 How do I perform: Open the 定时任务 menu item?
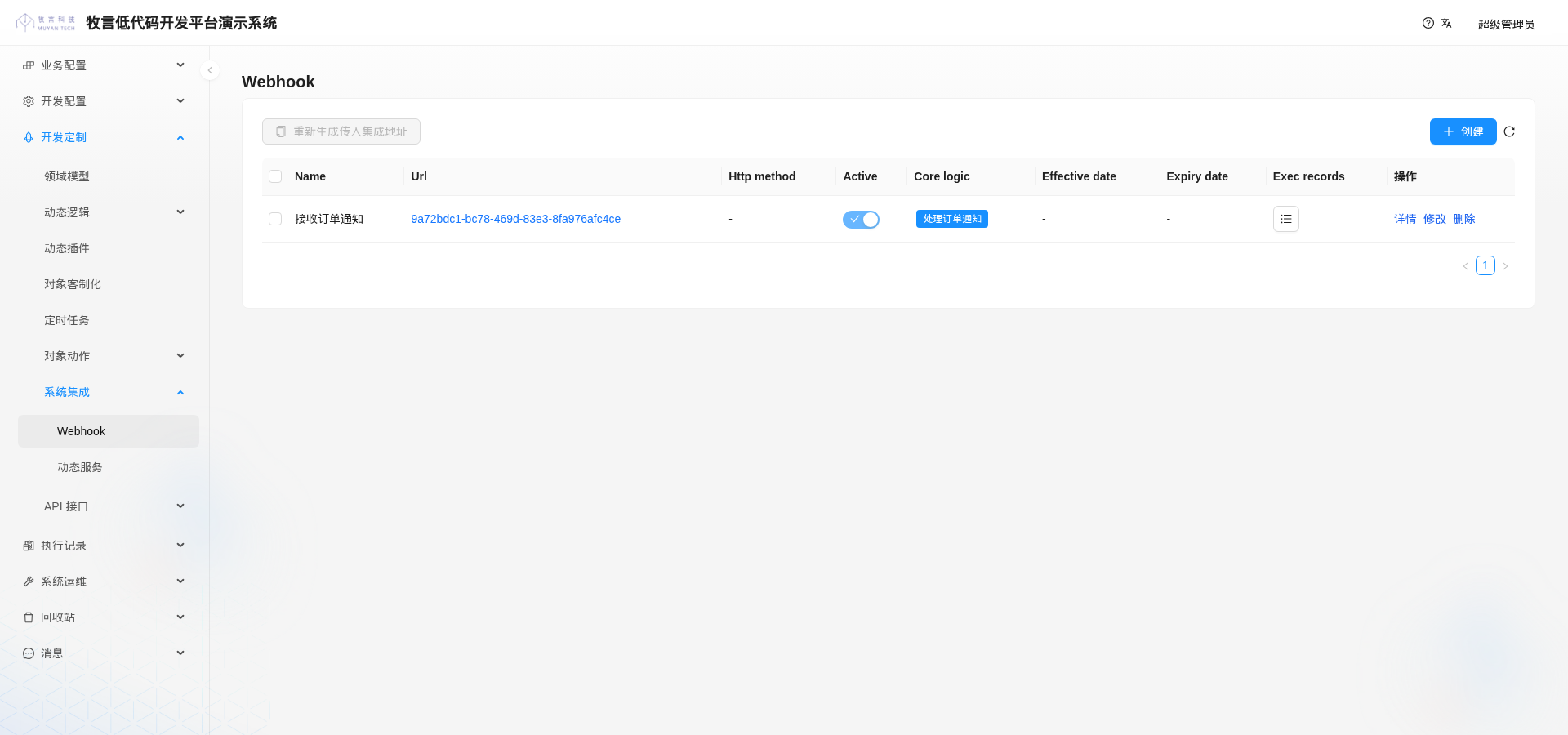point(109,320)
